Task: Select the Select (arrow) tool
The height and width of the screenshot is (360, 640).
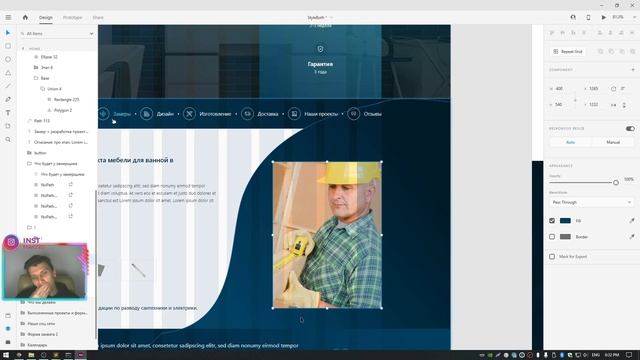Action: 8,33
